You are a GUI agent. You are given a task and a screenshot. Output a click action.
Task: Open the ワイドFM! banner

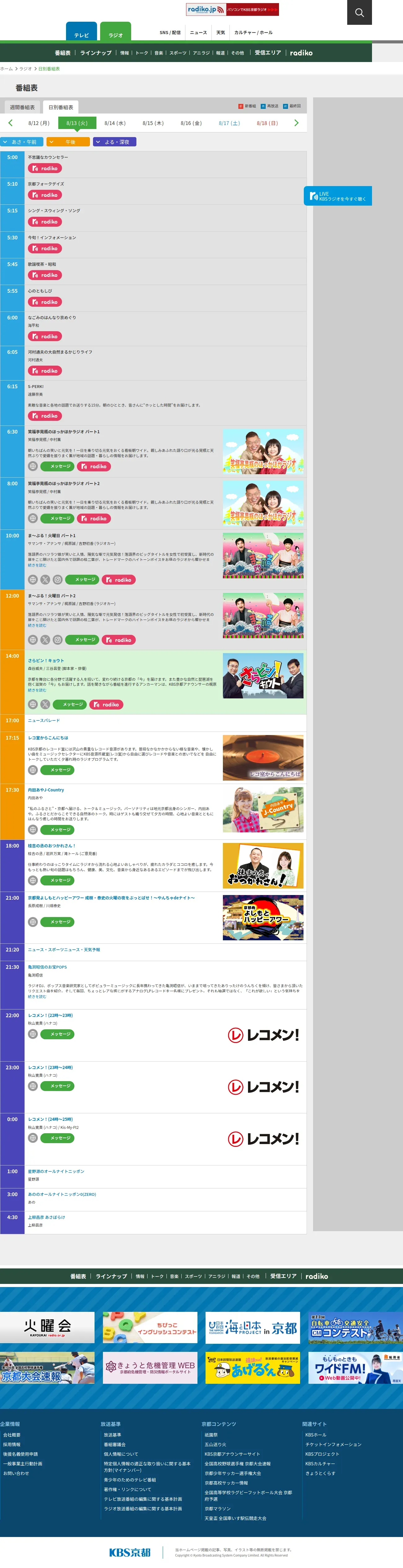[x=356, y=1368]
